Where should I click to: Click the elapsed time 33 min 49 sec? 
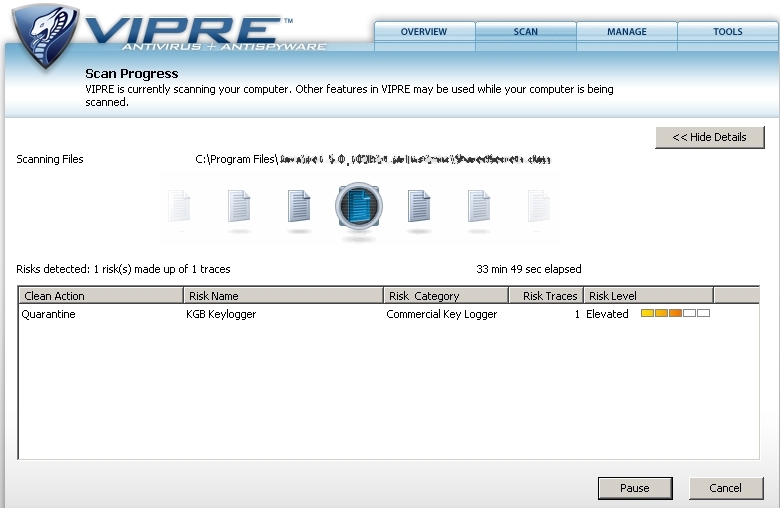tap(529, 269)
